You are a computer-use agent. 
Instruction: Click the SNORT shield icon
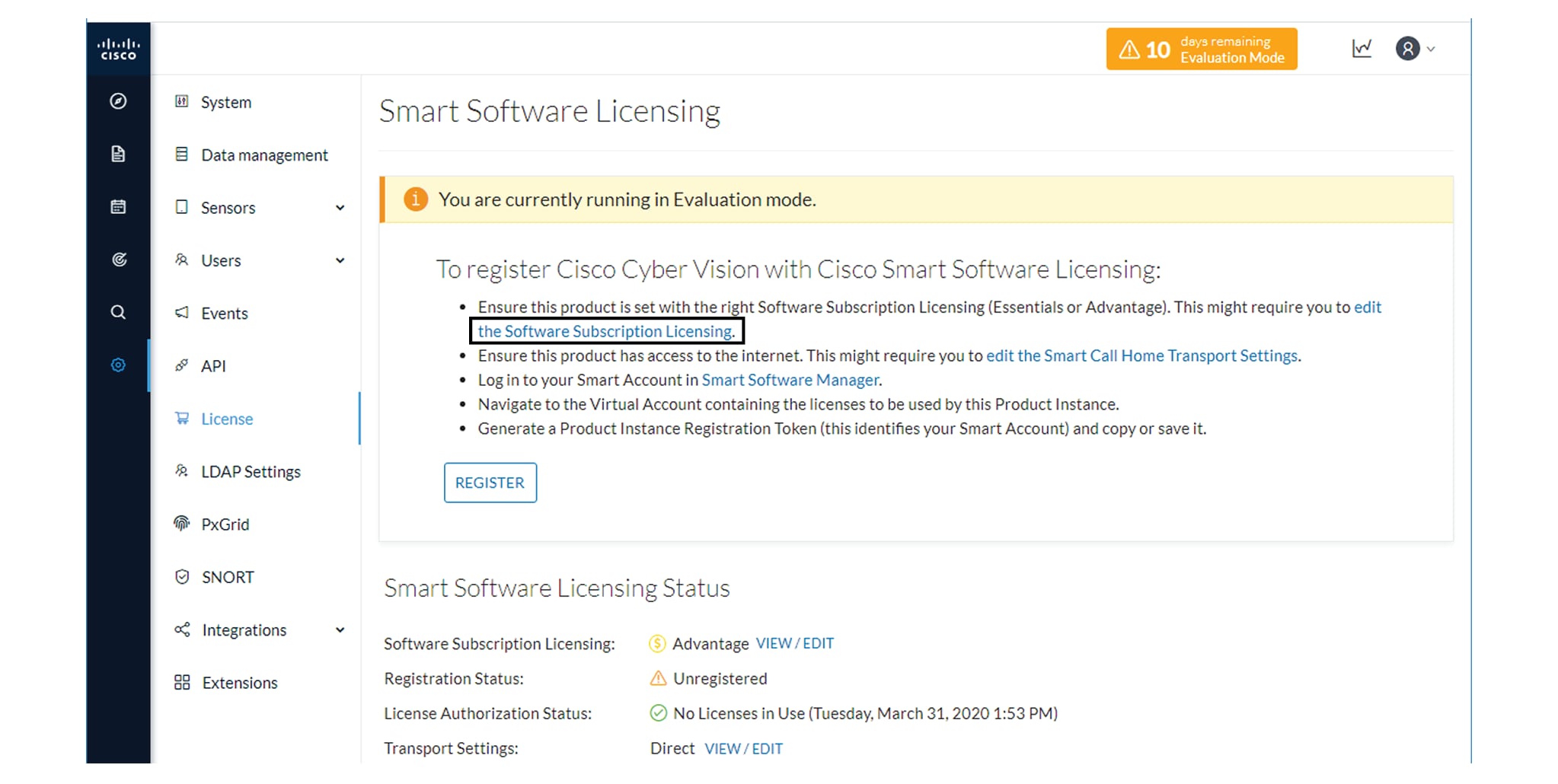tap(182, 576)
